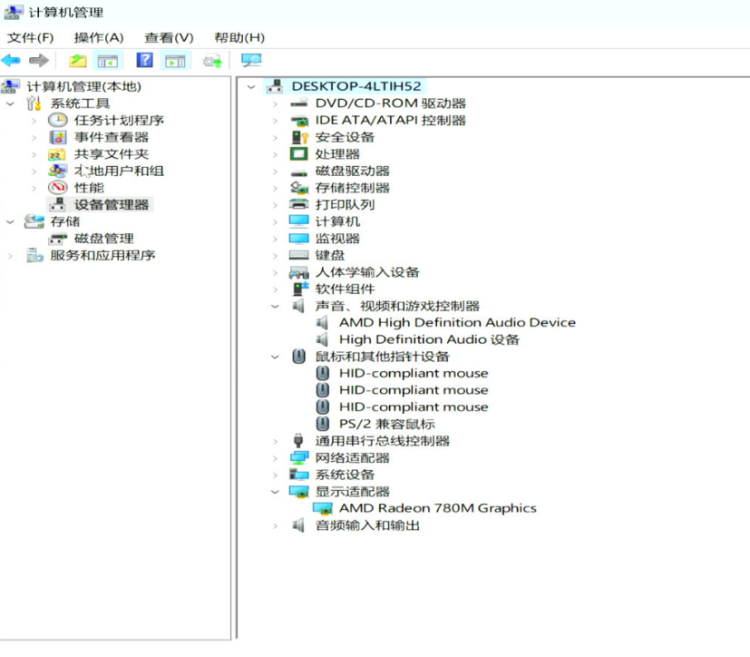Viewport: 750px width, 657px height.
Task: Open the 帮助(H) menu
Action: coord(239,38)
